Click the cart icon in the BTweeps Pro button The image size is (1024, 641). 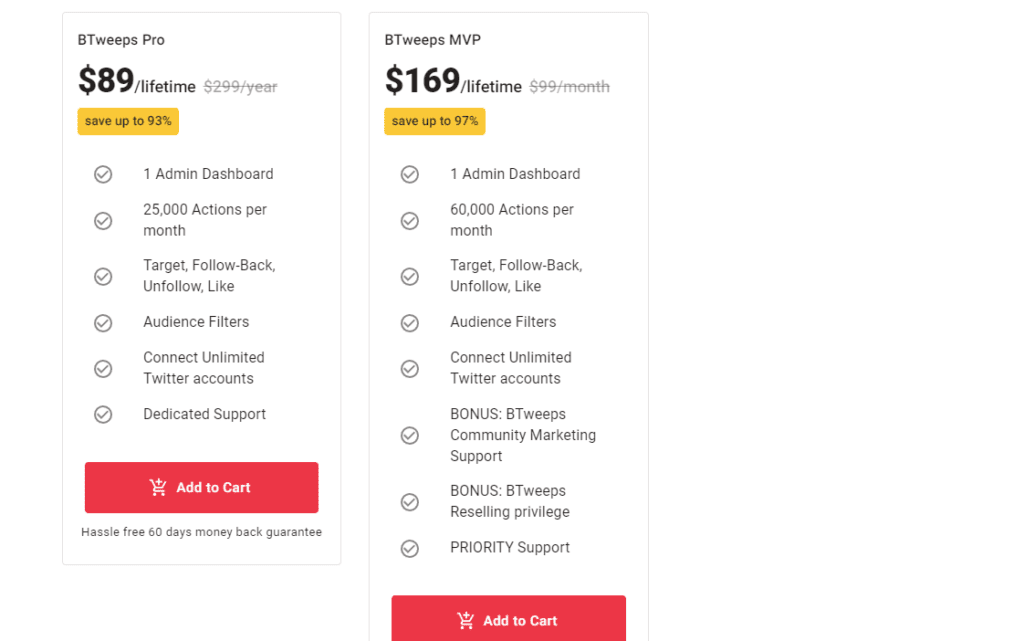(x=158, y=487)
